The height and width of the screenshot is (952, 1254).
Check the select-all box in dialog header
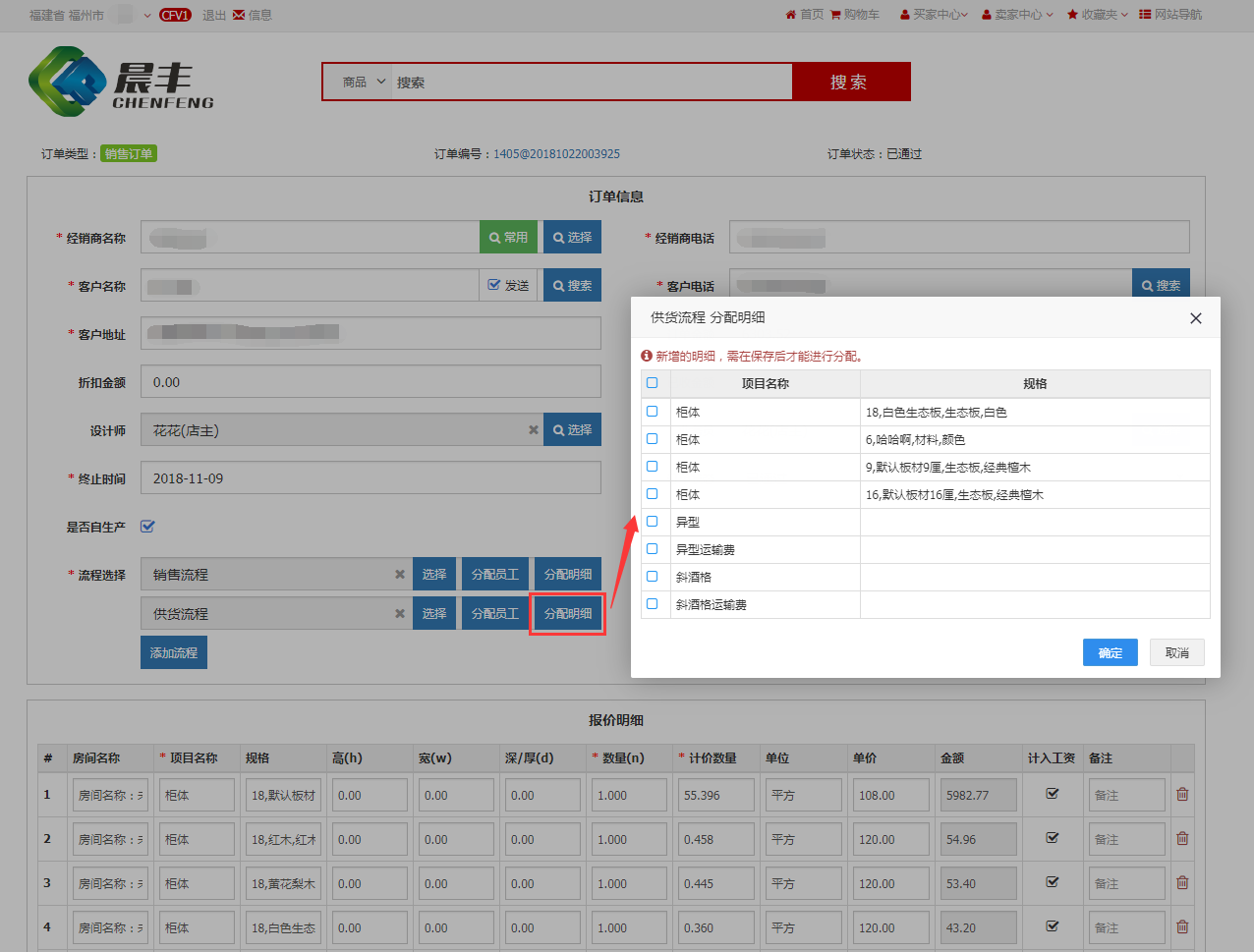(x=653, y=383)
